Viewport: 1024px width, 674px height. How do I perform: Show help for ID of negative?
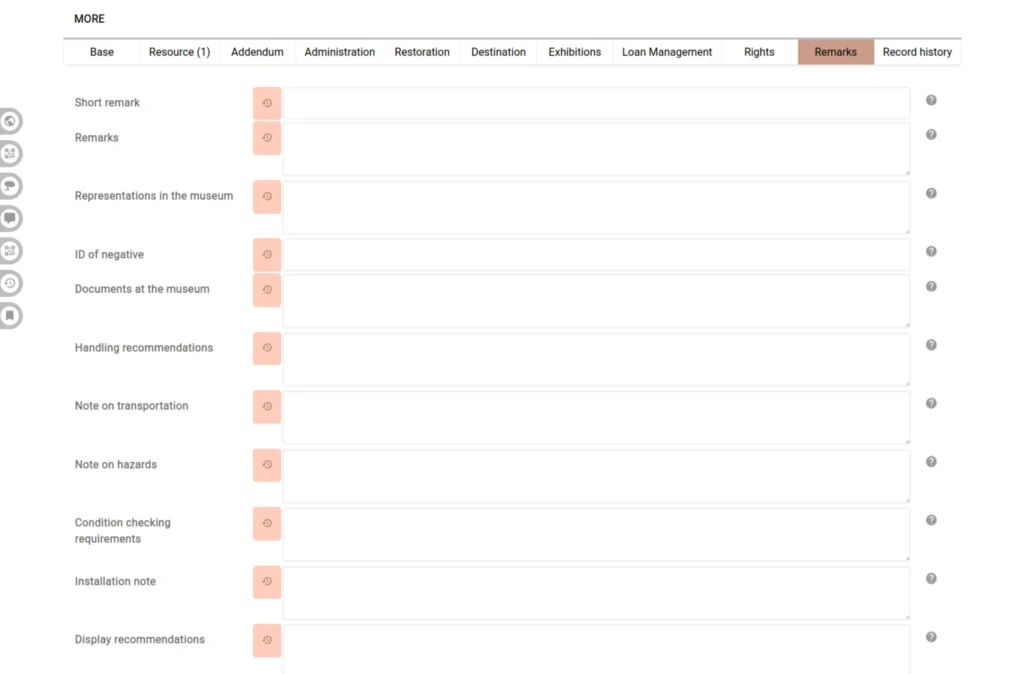[931, 251]
